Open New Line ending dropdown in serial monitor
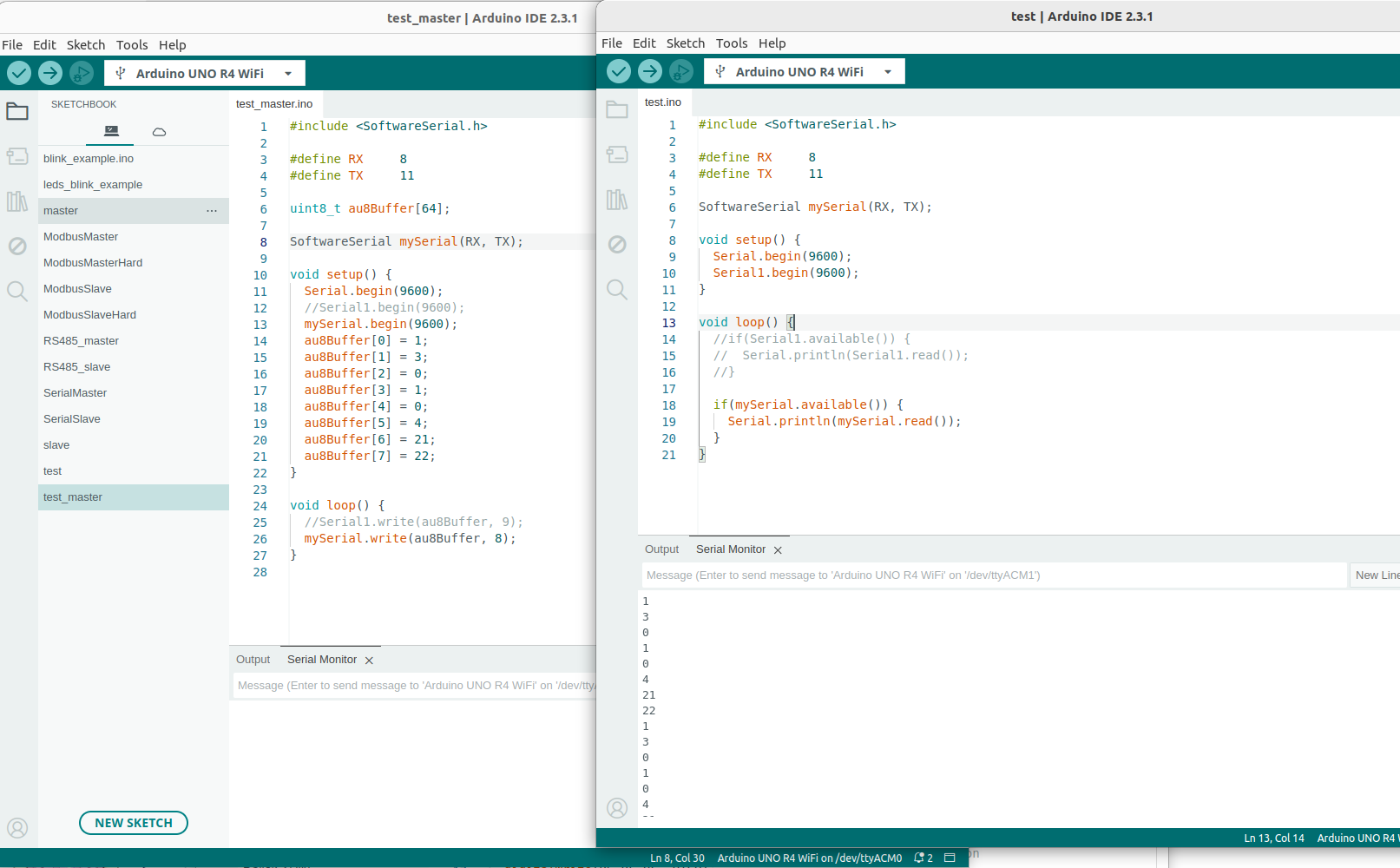 (1376, 575)
